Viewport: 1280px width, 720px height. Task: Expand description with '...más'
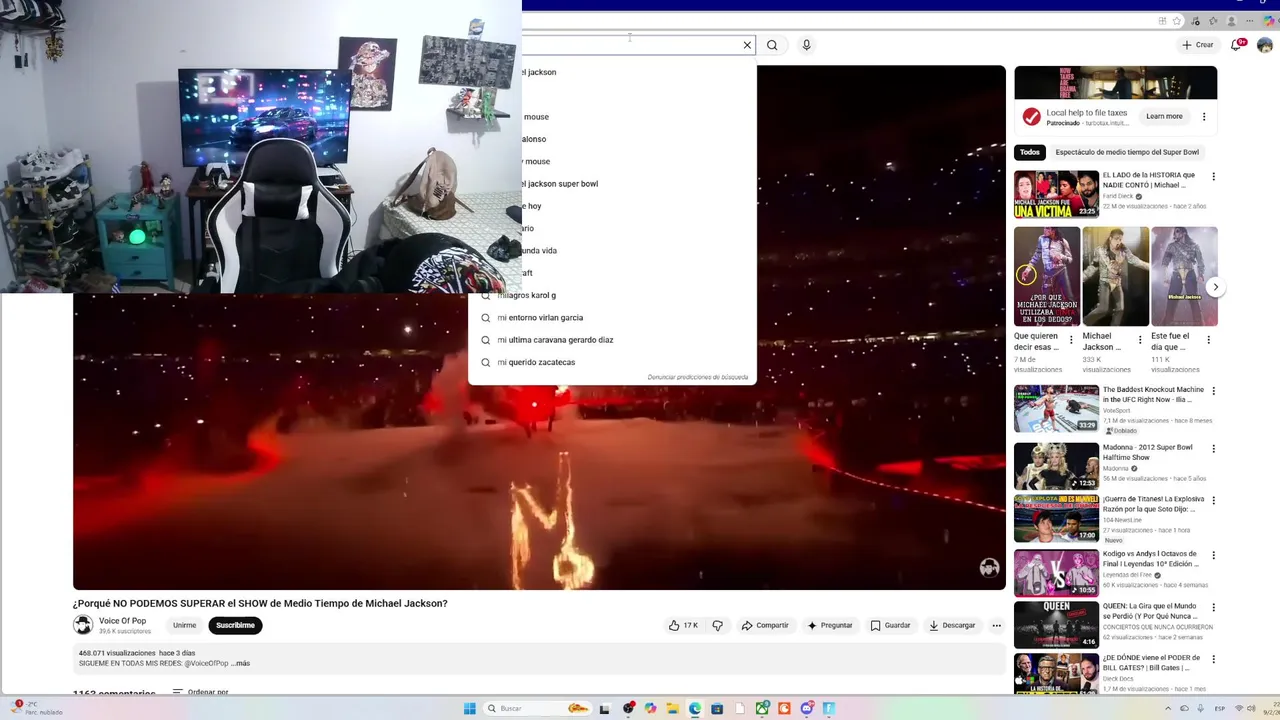click(240, 664)
